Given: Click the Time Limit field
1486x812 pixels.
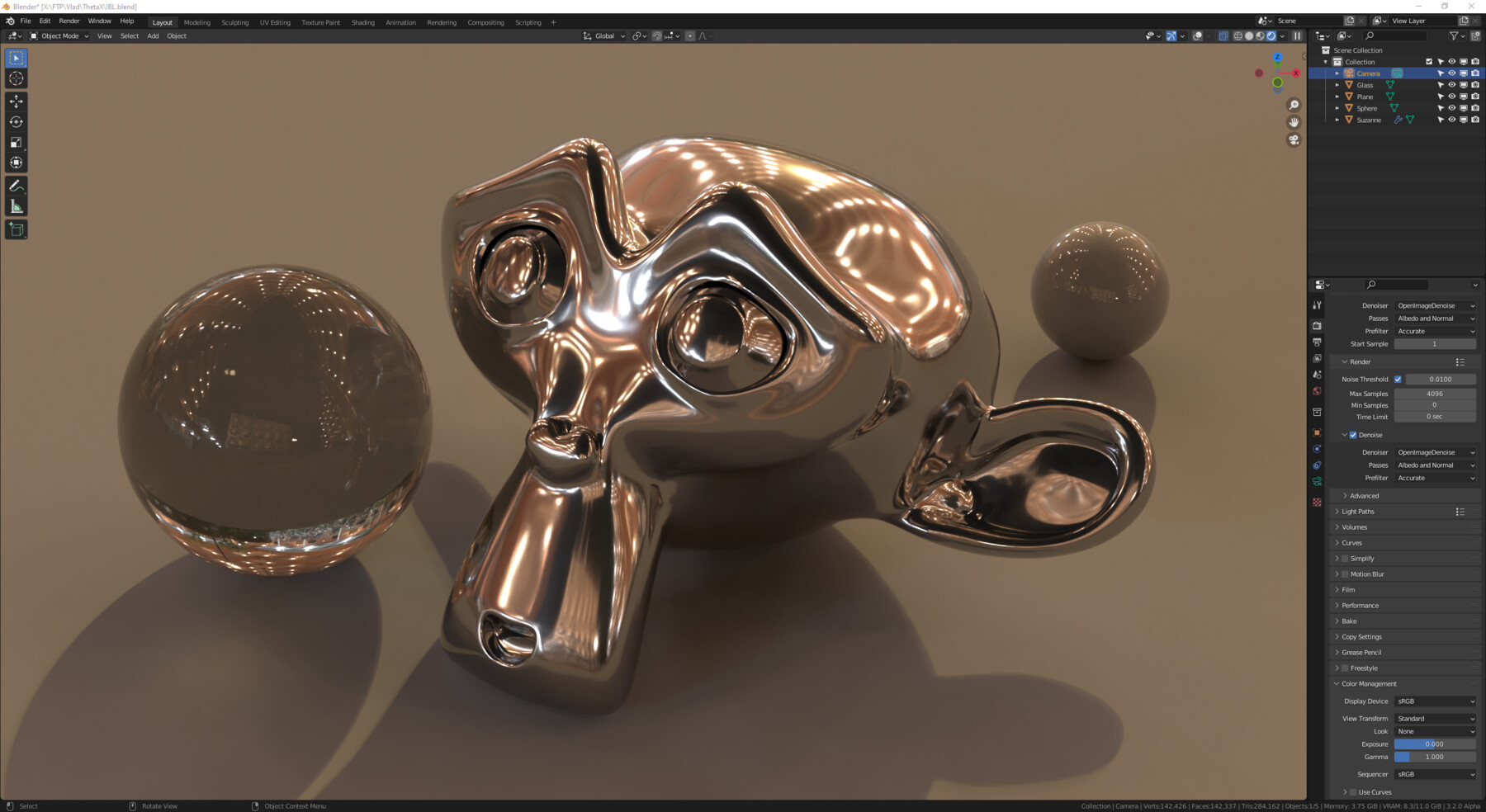Looking at the screenshot, I should [x=1435, y=417].
